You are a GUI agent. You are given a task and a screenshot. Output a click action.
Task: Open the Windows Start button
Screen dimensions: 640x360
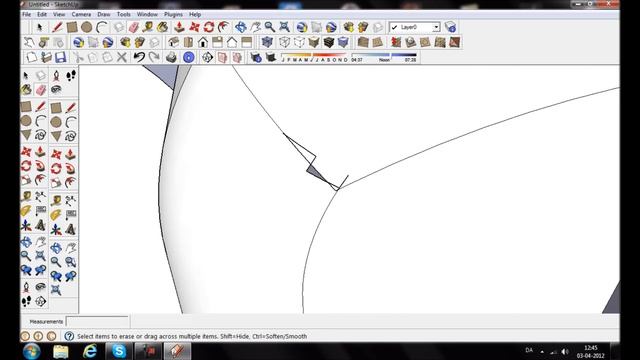pos(32,351)
